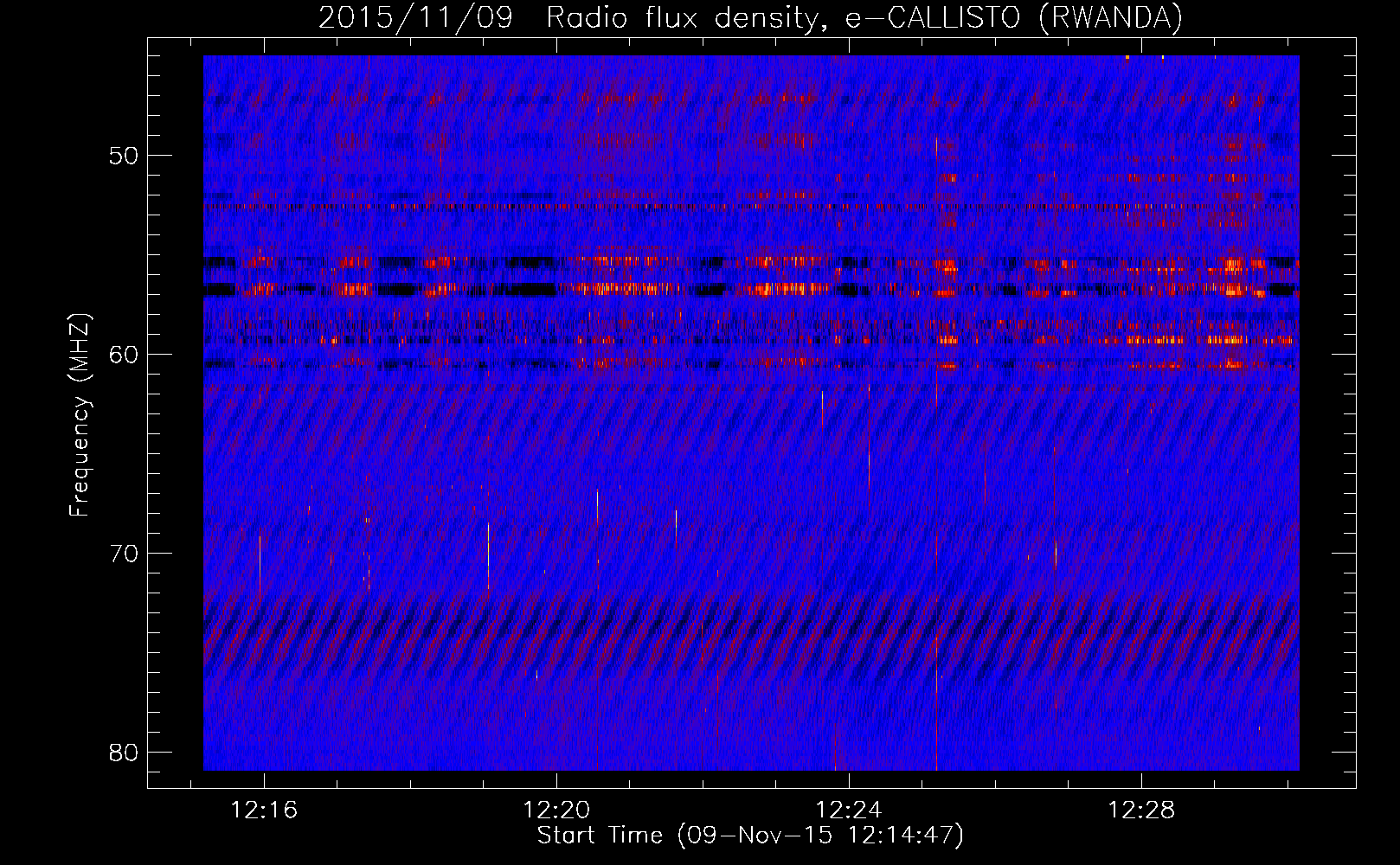Click the 80 frequency tick label
Screen dimensions: 1400x865
tap(125, 753)
